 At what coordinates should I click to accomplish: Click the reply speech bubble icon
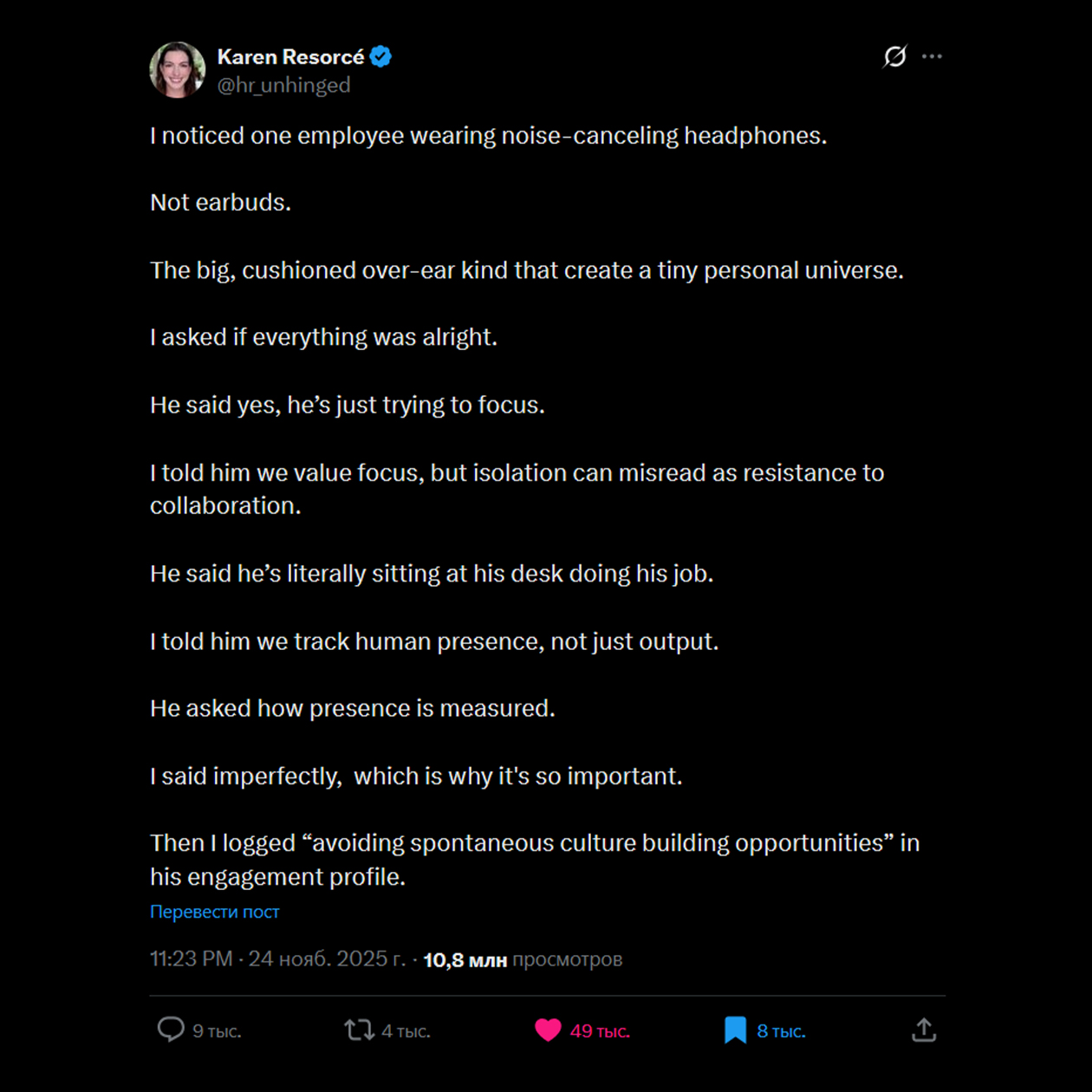coord(171,1030)
